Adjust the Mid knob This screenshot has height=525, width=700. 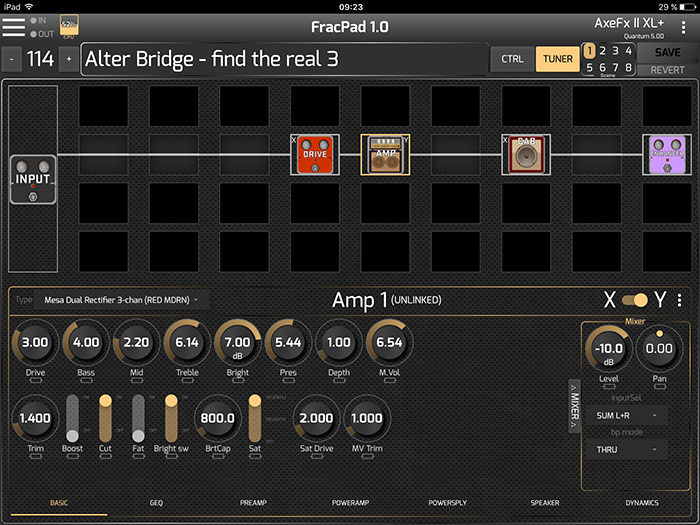(137, 342)
